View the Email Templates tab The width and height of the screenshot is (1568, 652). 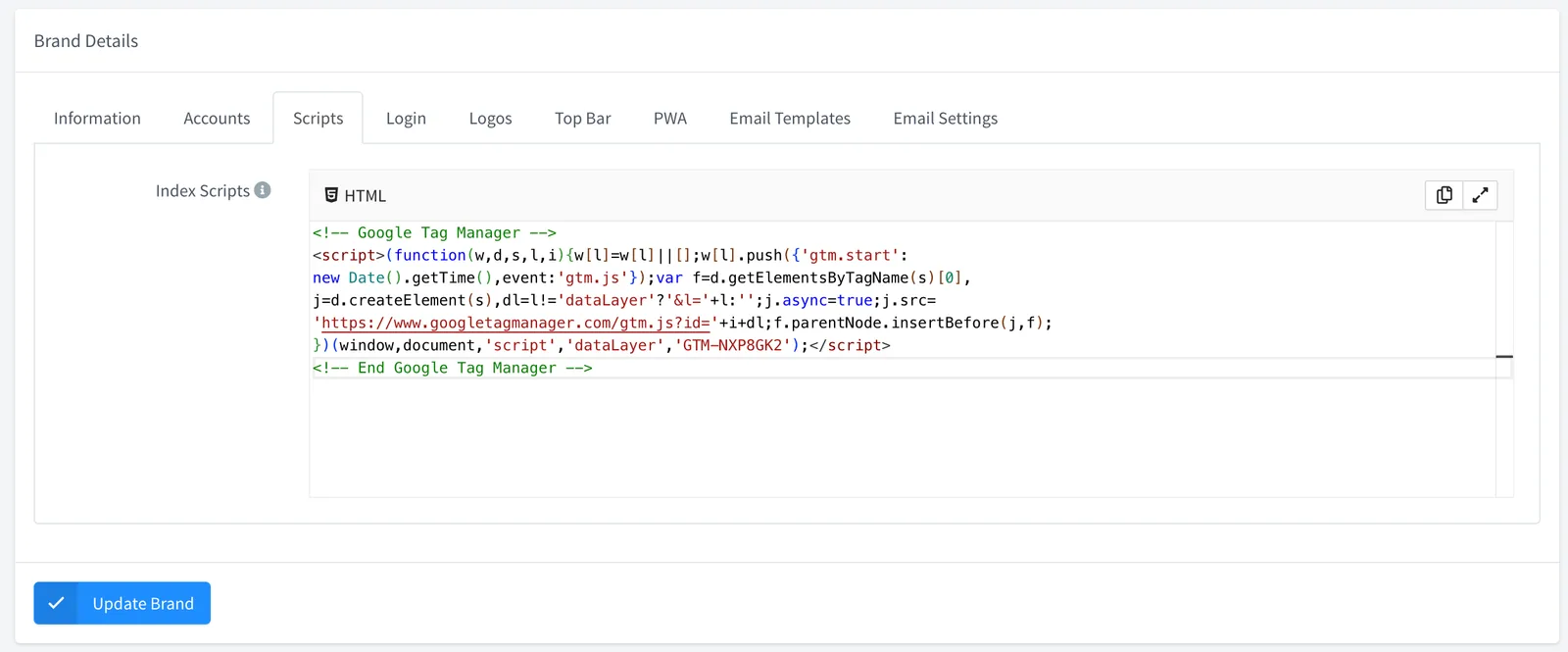point(790,119)
